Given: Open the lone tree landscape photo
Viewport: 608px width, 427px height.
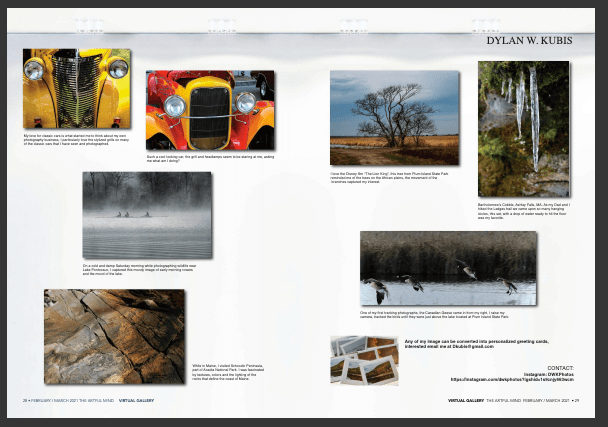Looking at the screenshot, I should [393, 118].
